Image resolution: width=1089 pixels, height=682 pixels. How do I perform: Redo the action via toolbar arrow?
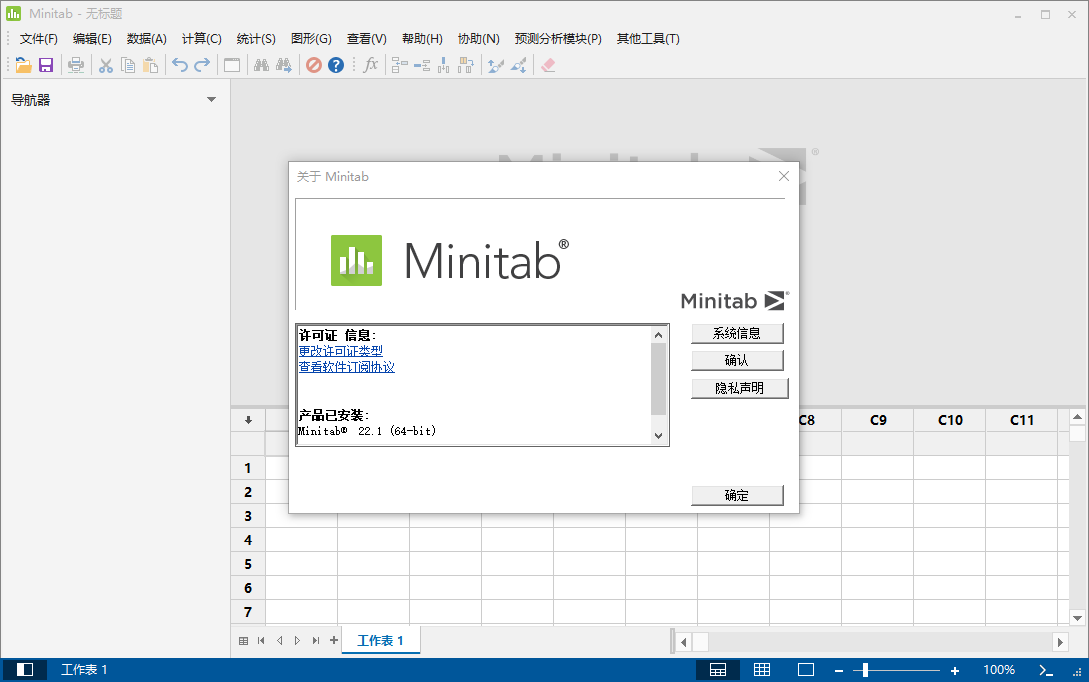(x=202, y=65)
